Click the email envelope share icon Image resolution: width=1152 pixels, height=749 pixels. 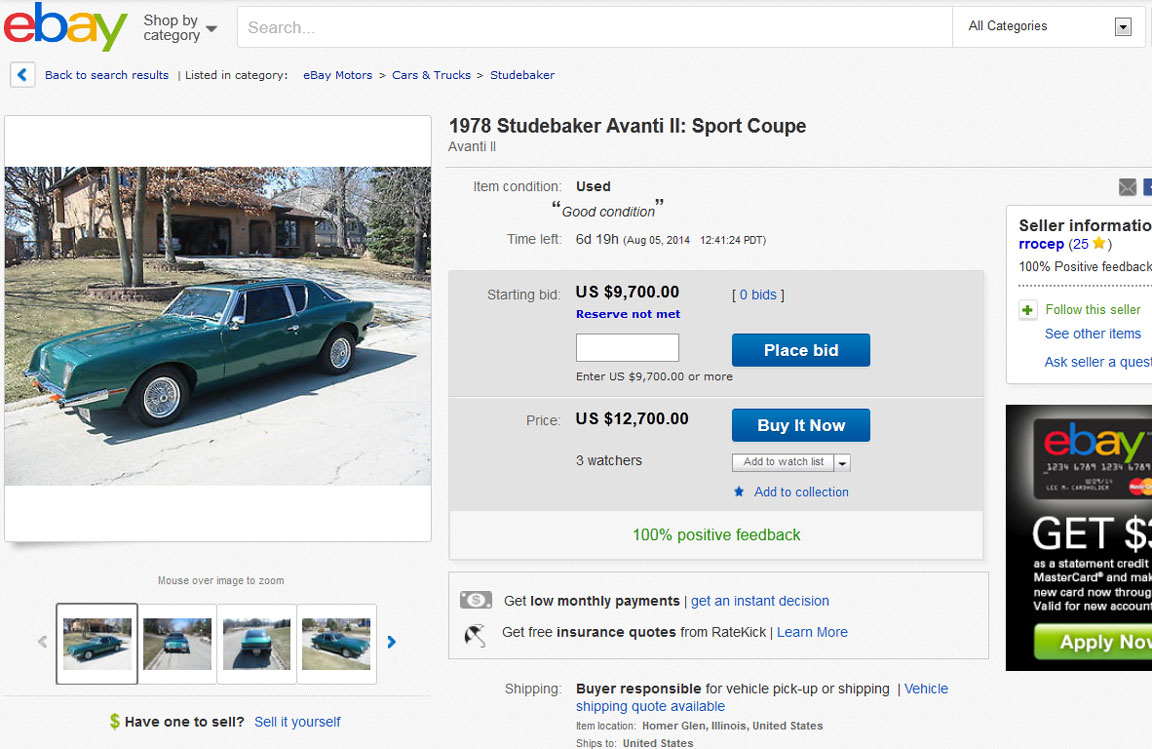[1127, 187]
